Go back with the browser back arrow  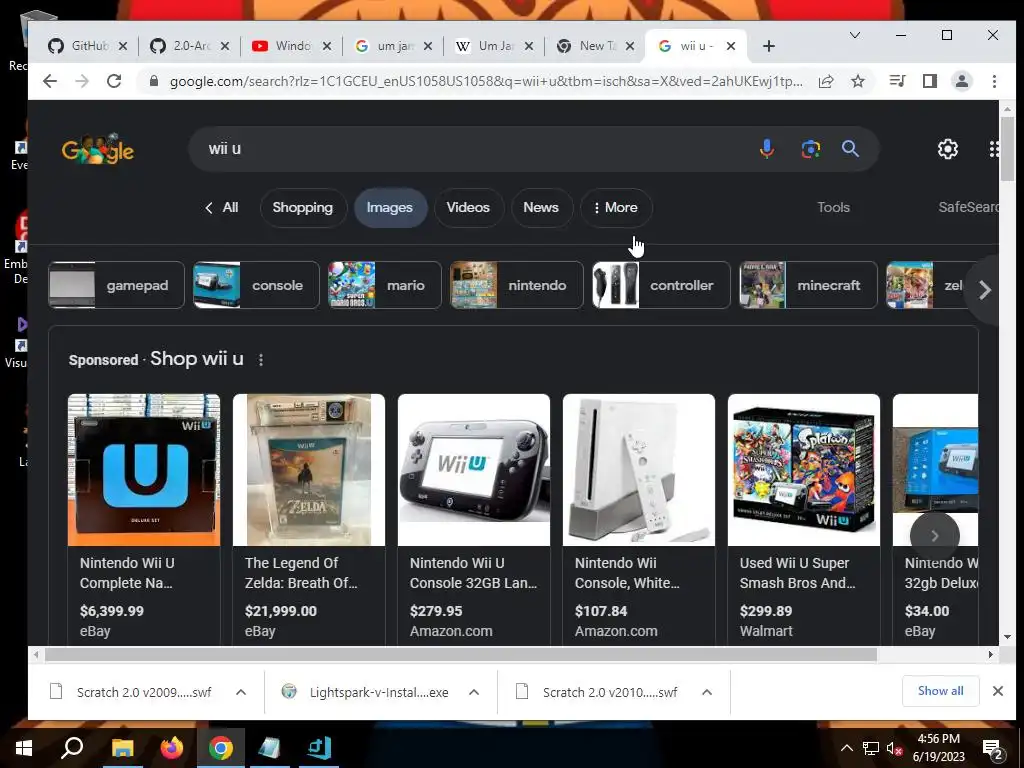50,81
